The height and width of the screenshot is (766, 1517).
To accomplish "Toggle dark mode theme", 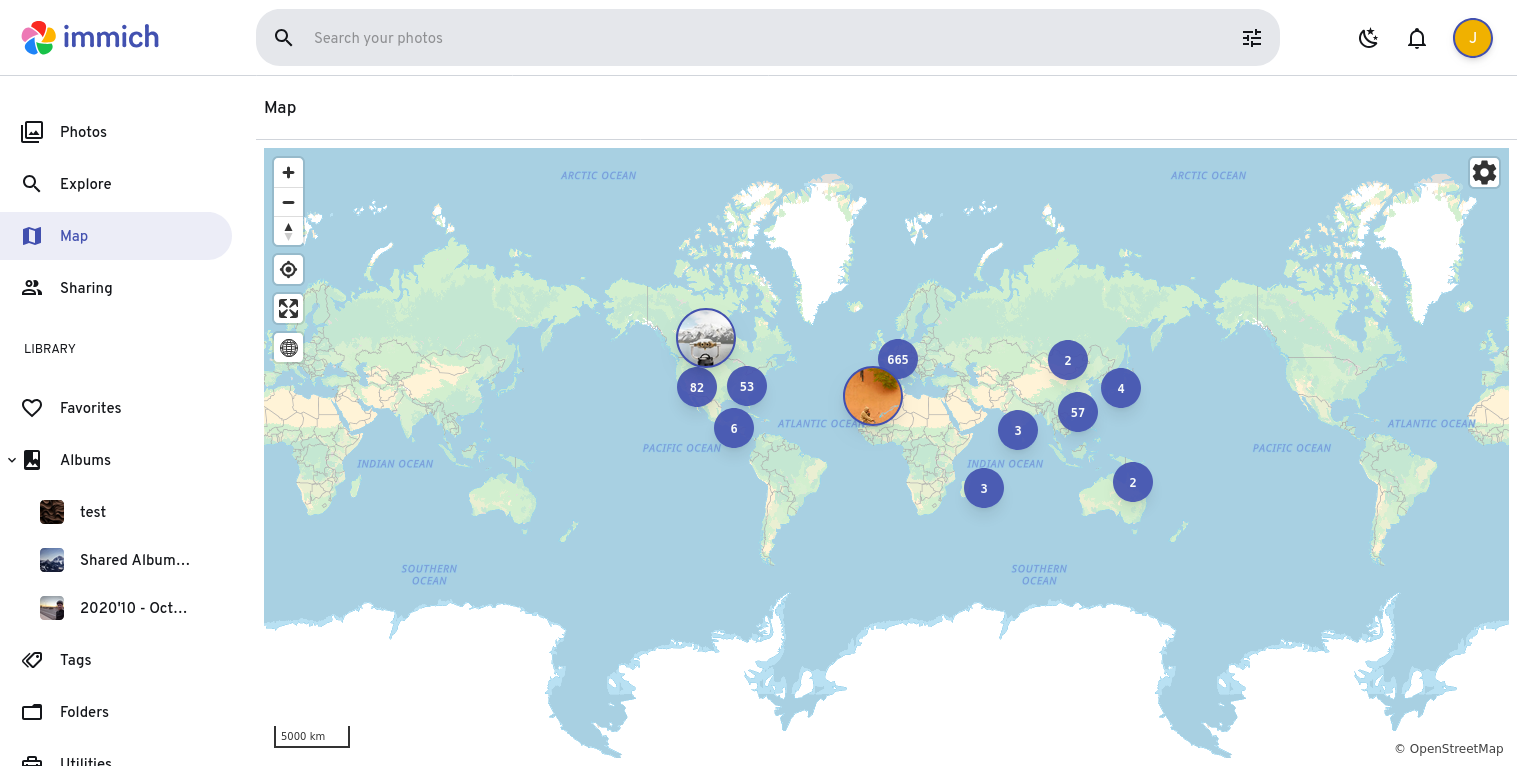I will (1368, 38).
